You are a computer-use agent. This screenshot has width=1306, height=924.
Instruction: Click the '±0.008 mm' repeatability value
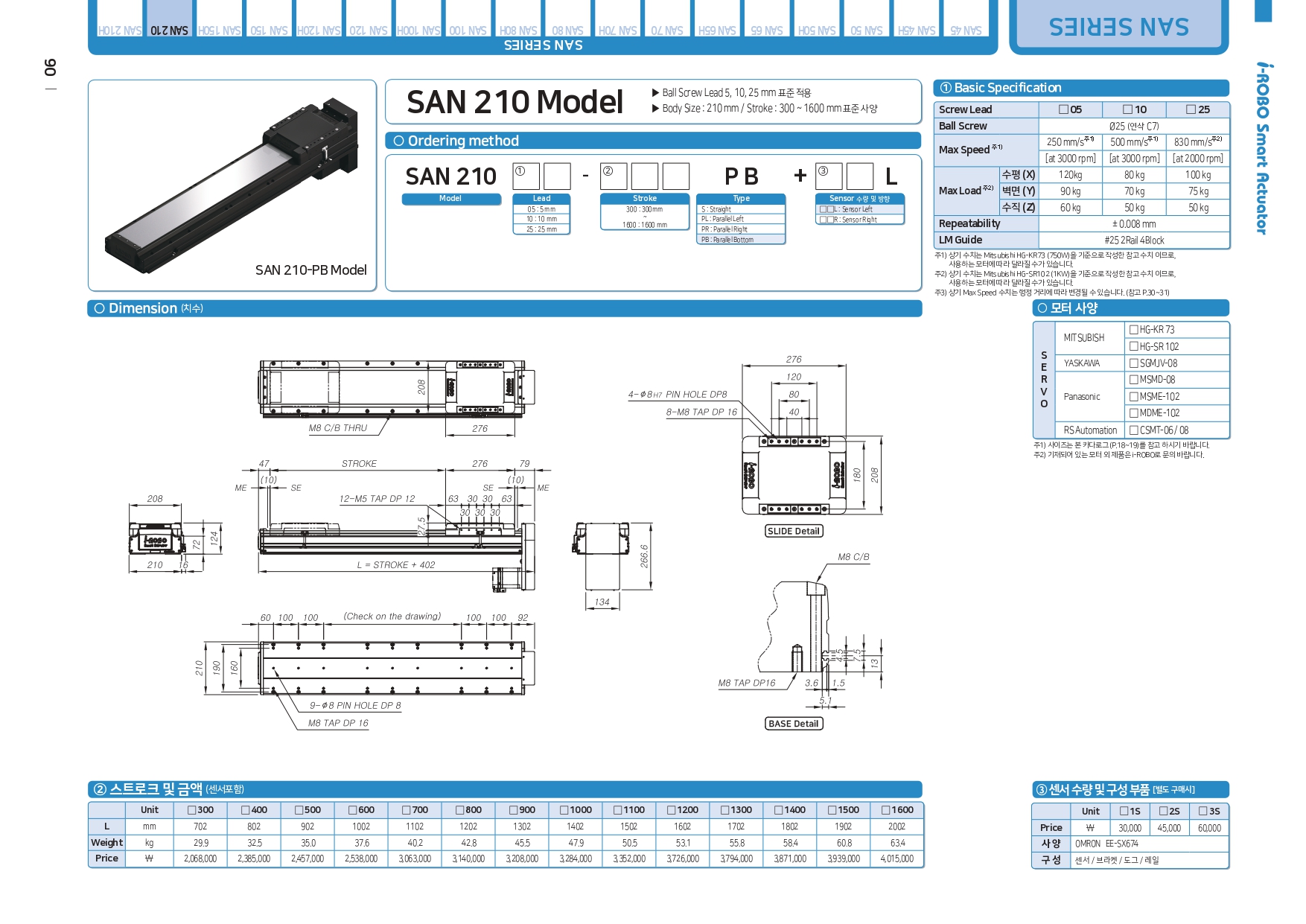pos(1134,224)
